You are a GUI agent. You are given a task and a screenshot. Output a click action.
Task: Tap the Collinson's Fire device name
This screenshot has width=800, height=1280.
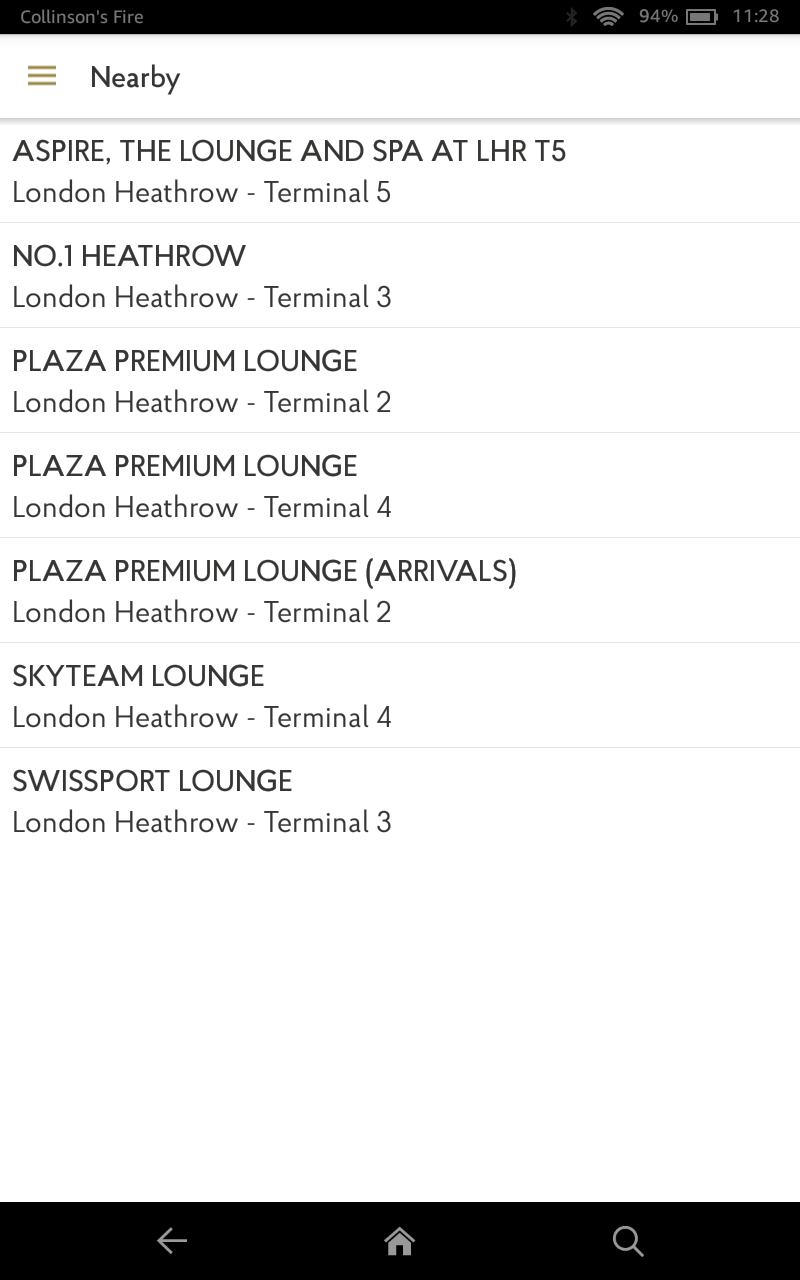click(x=82, y=17)
